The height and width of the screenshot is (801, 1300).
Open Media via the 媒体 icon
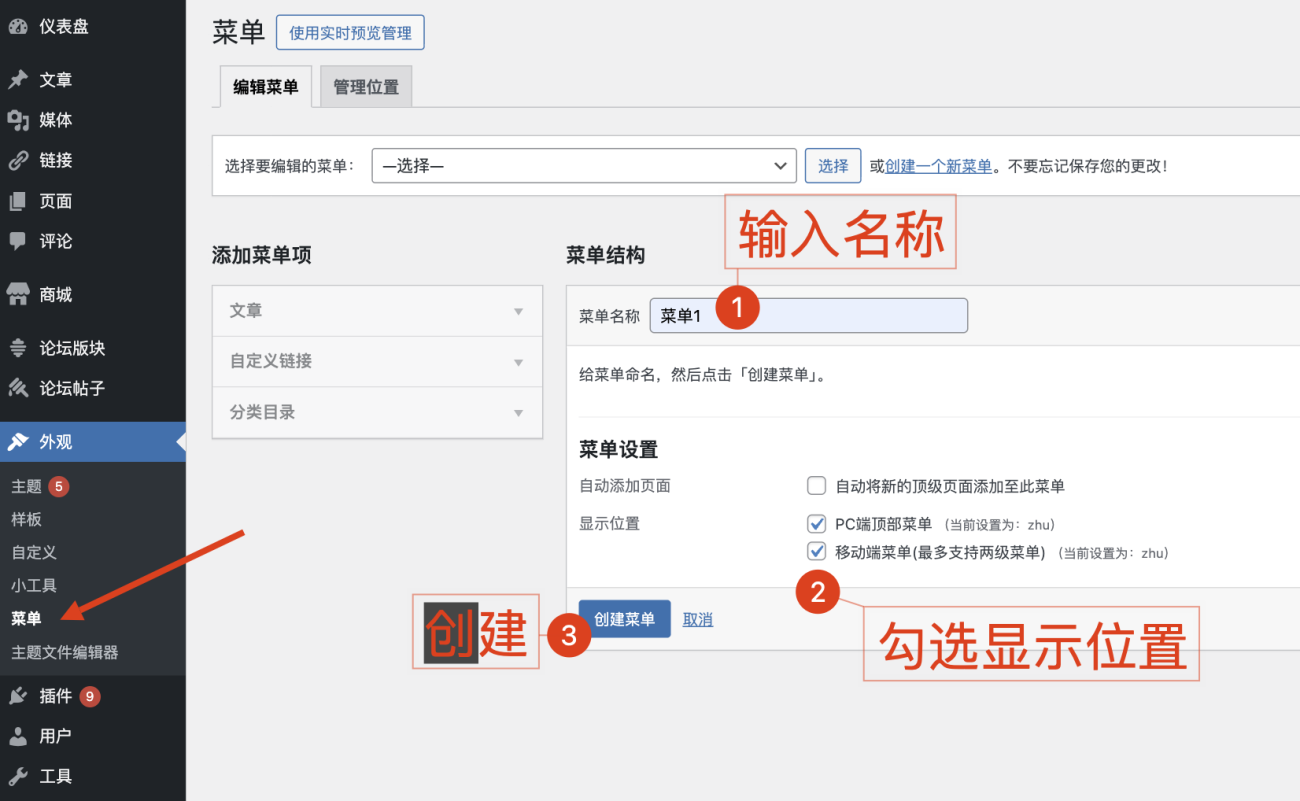18,120
